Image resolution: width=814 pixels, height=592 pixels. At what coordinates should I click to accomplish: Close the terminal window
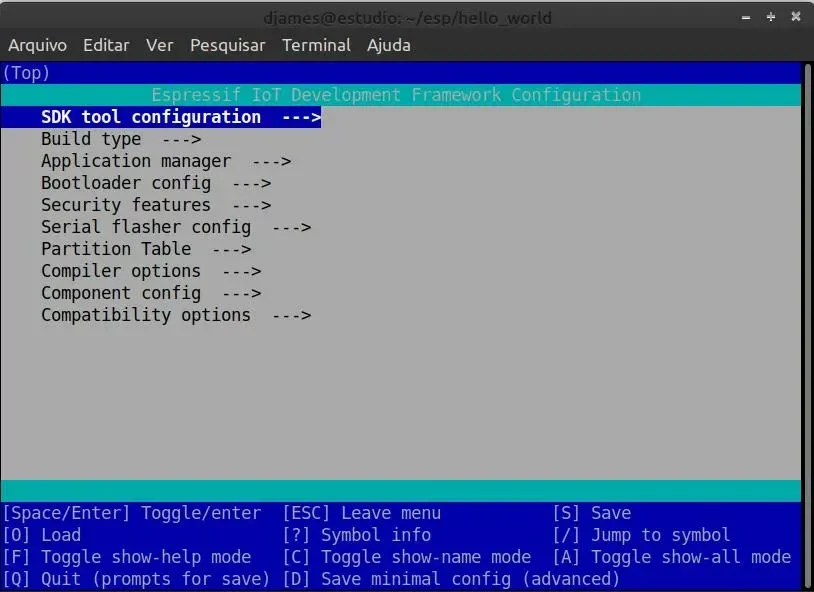point(796,17)
